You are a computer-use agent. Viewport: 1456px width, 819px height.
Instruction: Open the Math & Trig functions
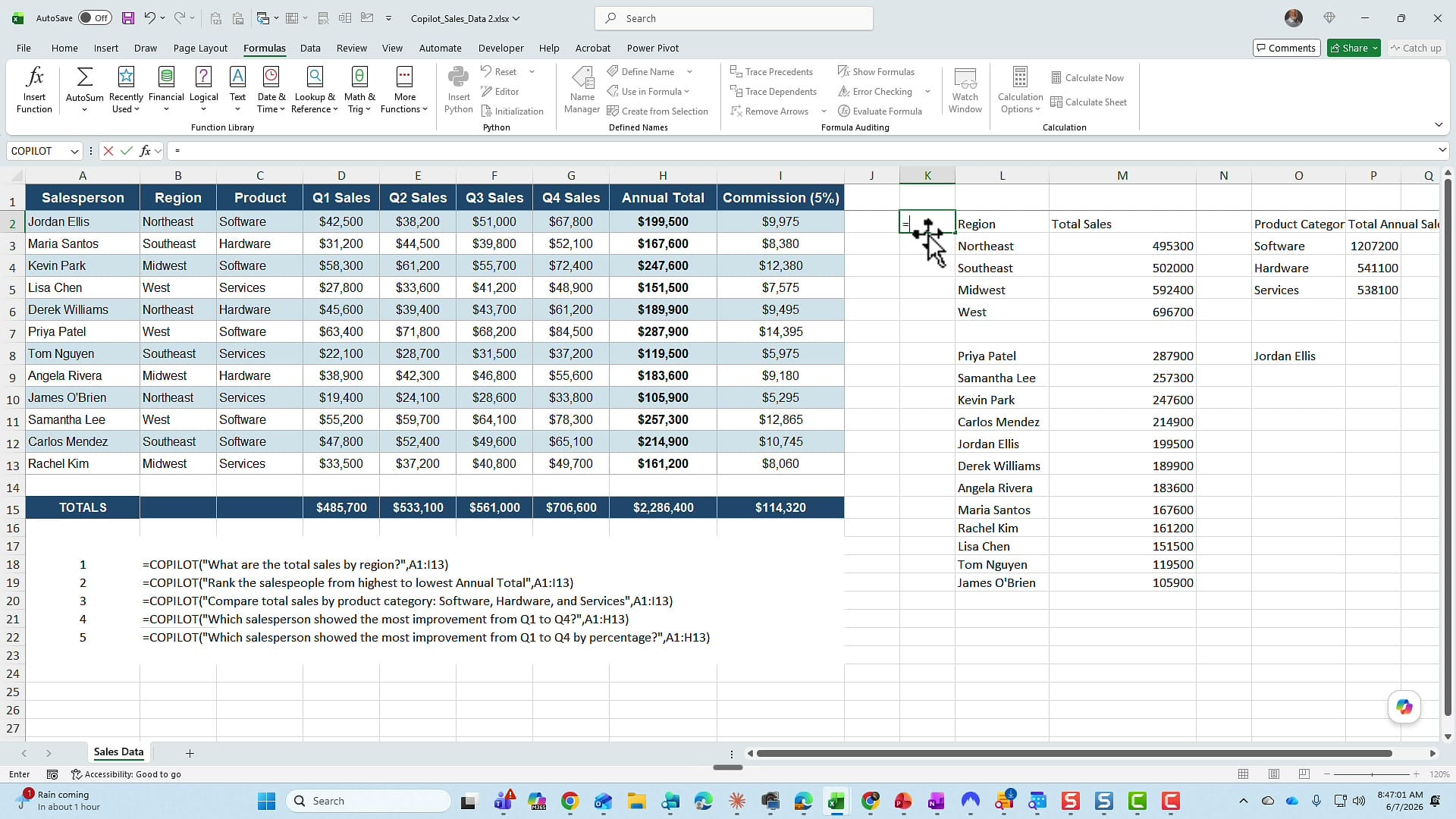click(359, 90)
